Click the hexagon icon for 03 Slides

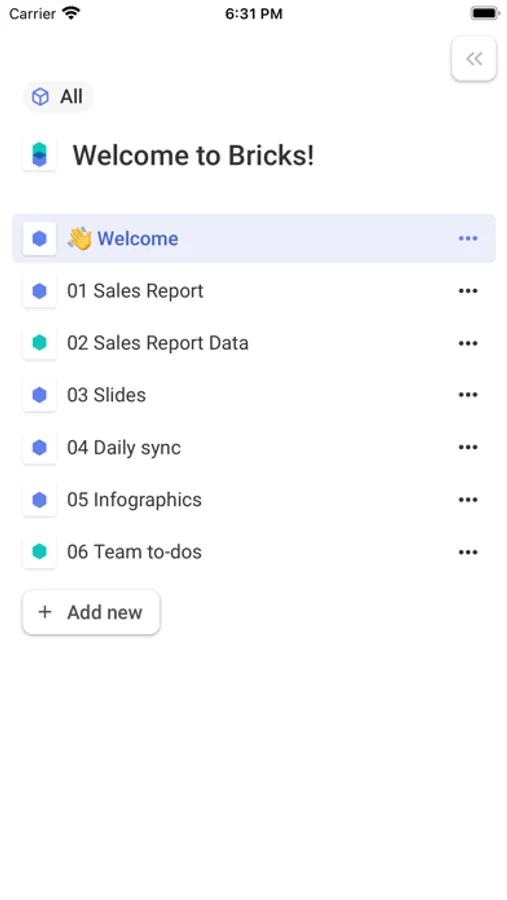39,395
